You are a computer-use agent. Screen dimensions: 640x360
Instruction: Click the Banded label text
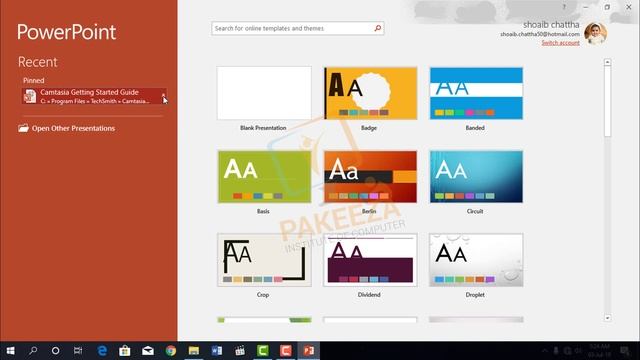coord(475,128)
